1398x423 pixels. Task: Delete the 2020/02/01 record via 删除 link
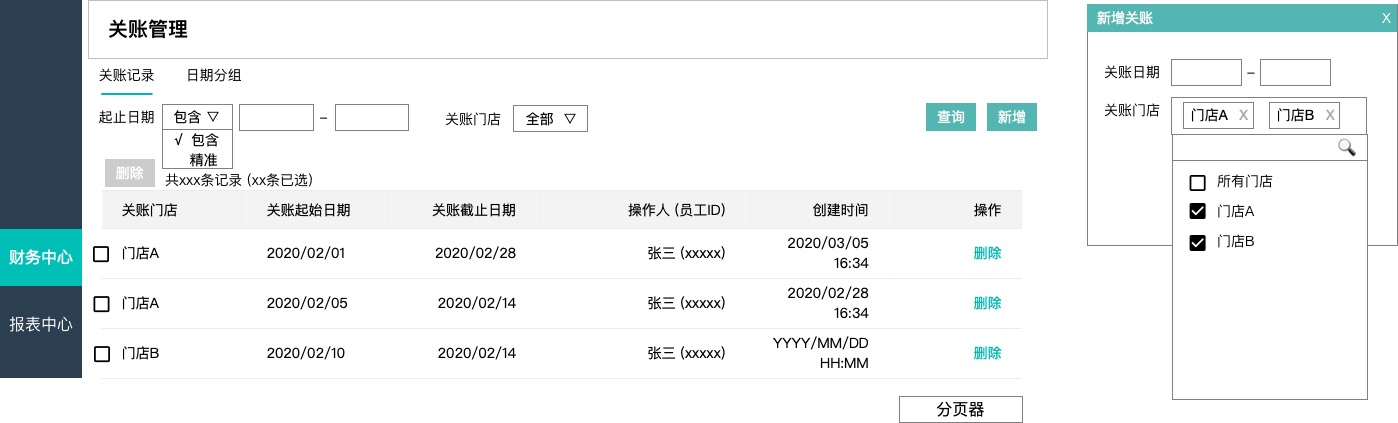987,253
